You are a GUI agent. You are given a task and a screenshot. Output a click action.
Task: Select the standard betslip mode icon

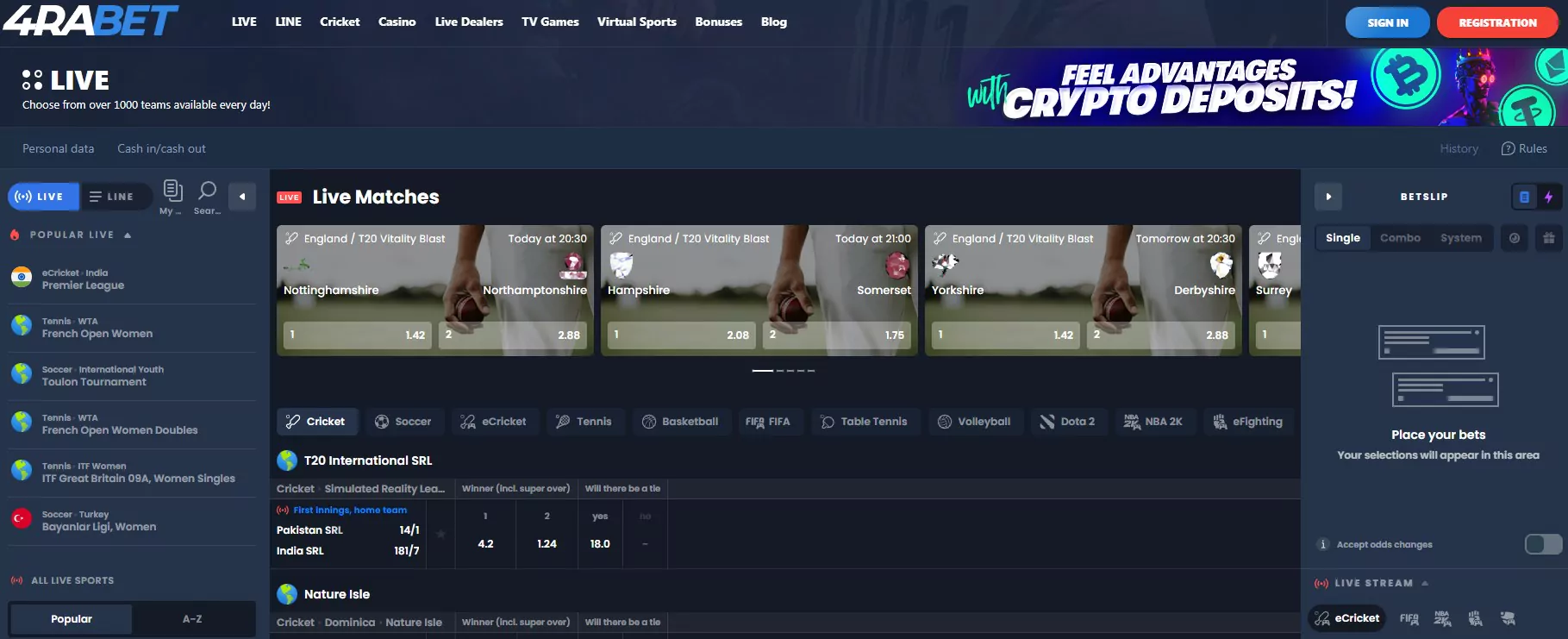coord(1524,197)
